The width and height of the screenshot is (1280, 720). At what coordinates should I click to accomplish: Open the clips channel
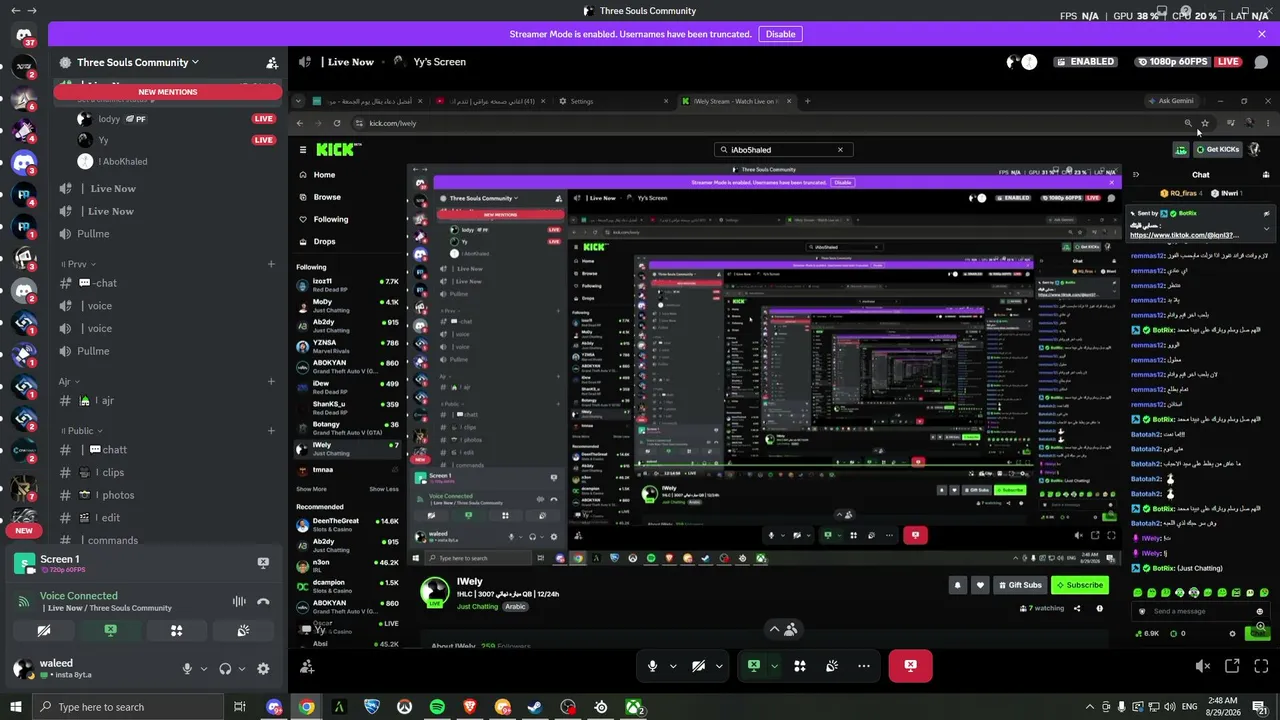pyautogui.click(x=166, y=473)
